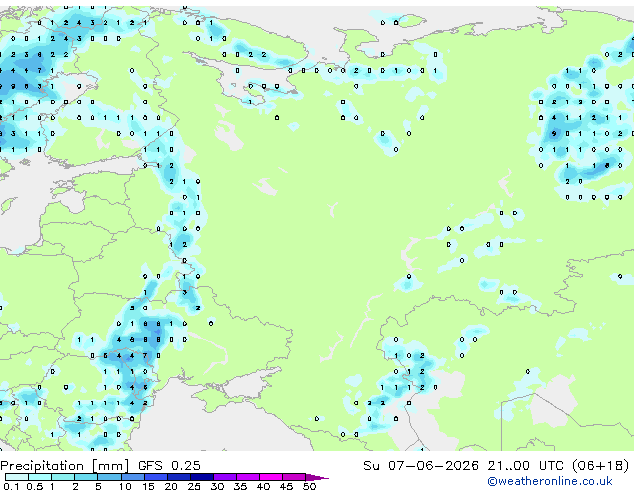Click the 'Su' weekday label

tap(372, 466)
